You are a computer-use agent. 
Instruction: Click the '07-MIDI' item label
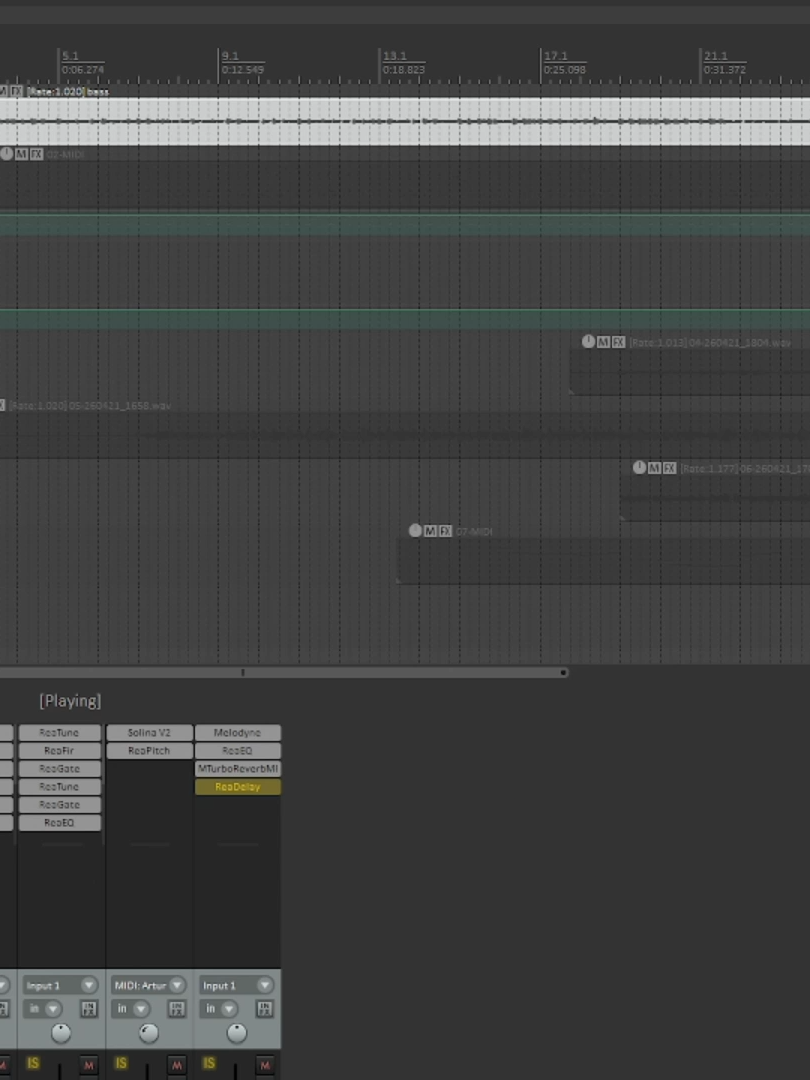[474, 531]
